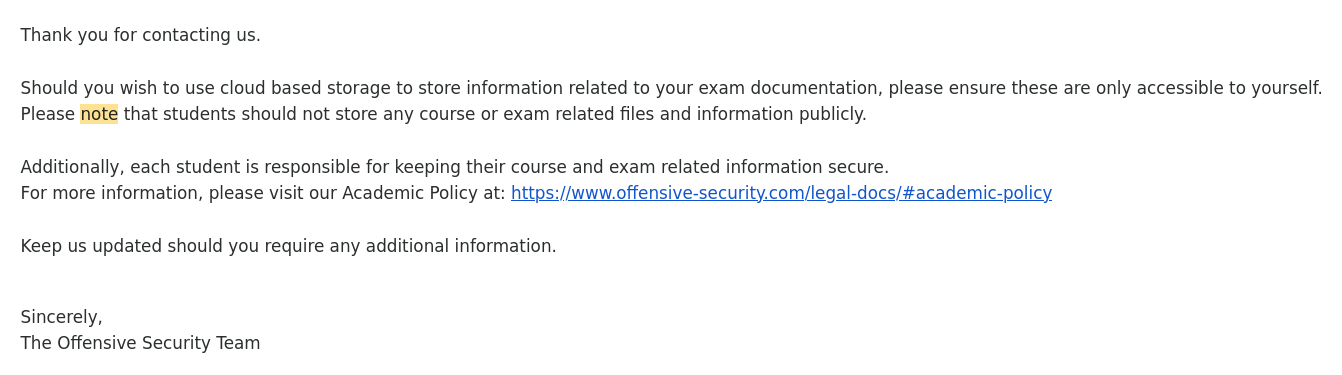Click the "Thank you for contacting us." line
This screenshot has height=375, width=1342.
tap(140, 35)
